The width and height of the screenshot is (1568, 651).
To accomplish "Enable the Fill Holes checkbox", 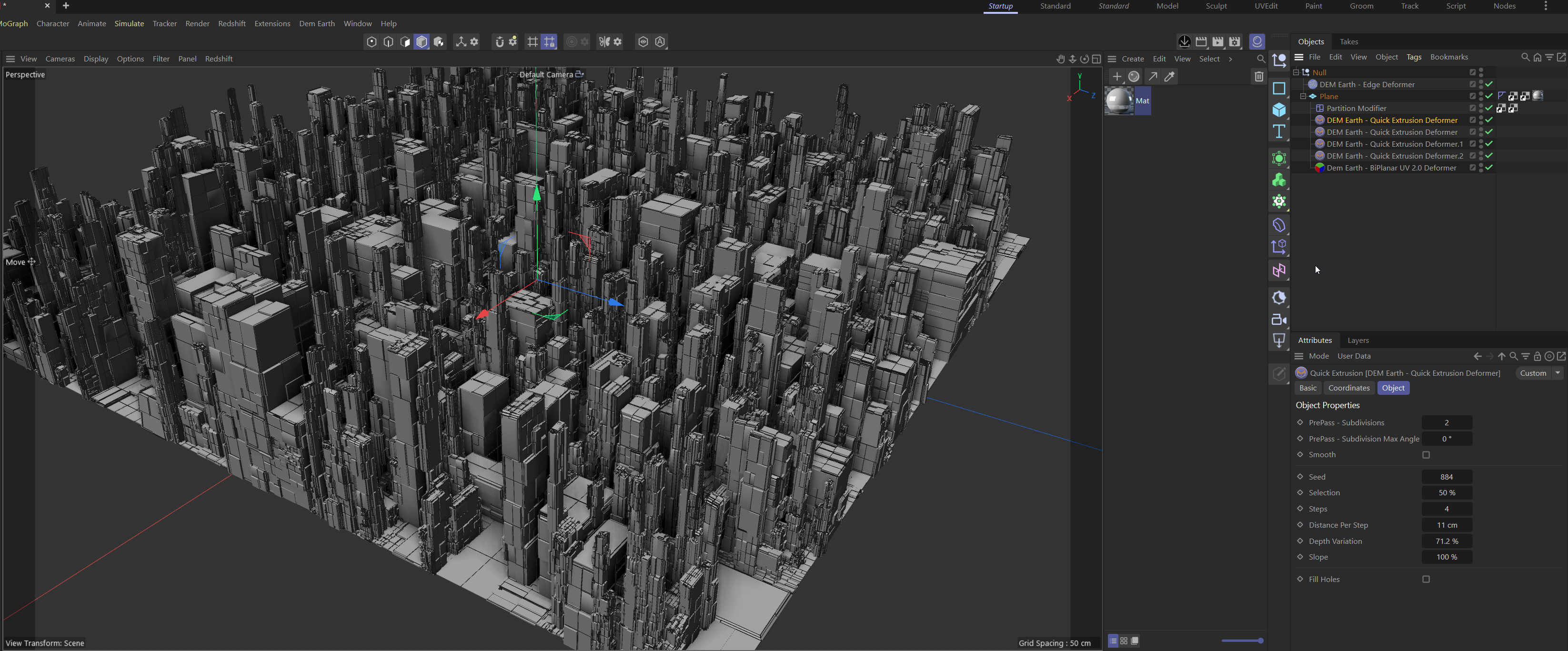I will [1426, 579].
